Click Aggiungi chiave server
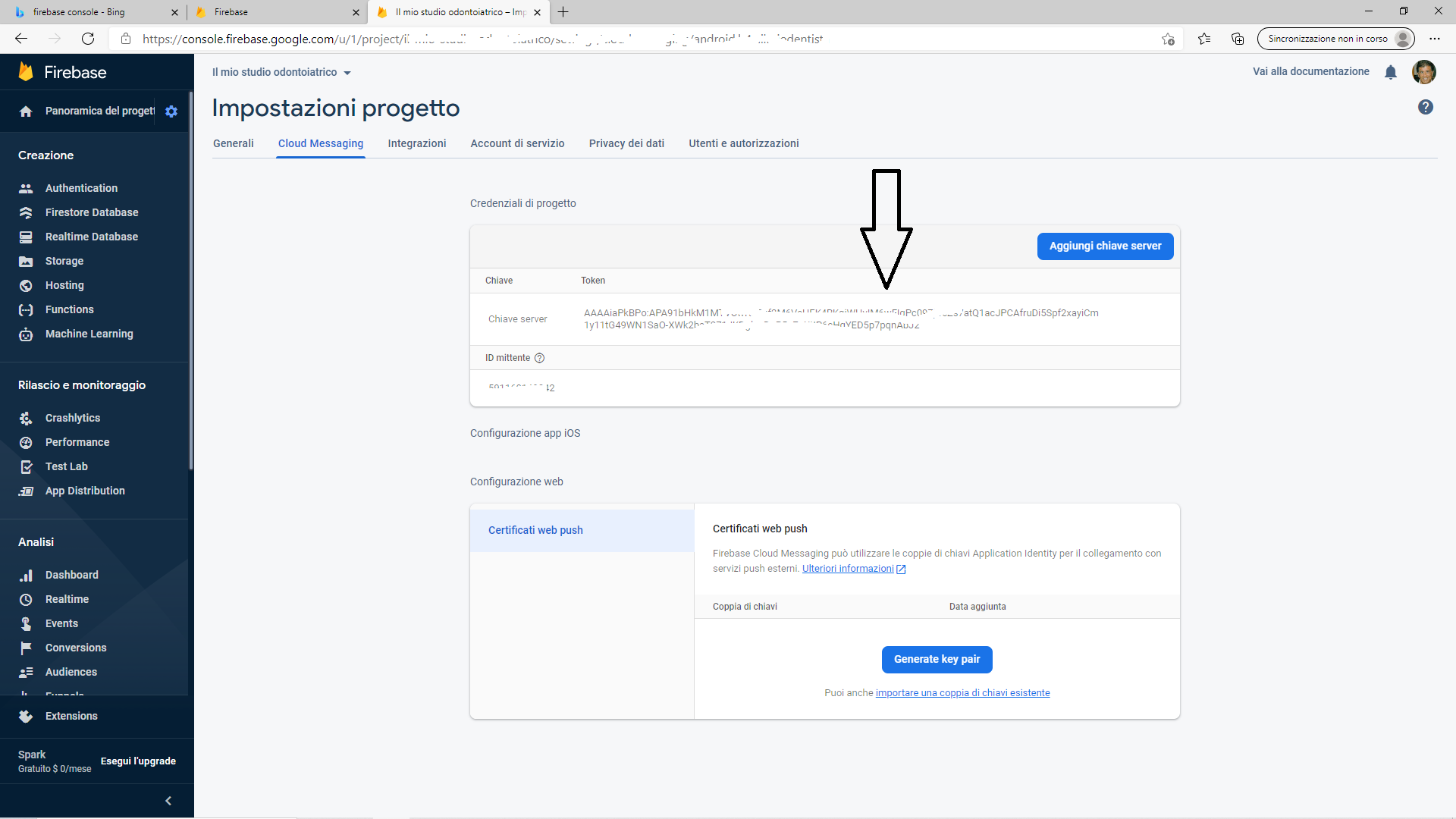The height and width of the screenshot is (819, 1456). coord(1105,246)
